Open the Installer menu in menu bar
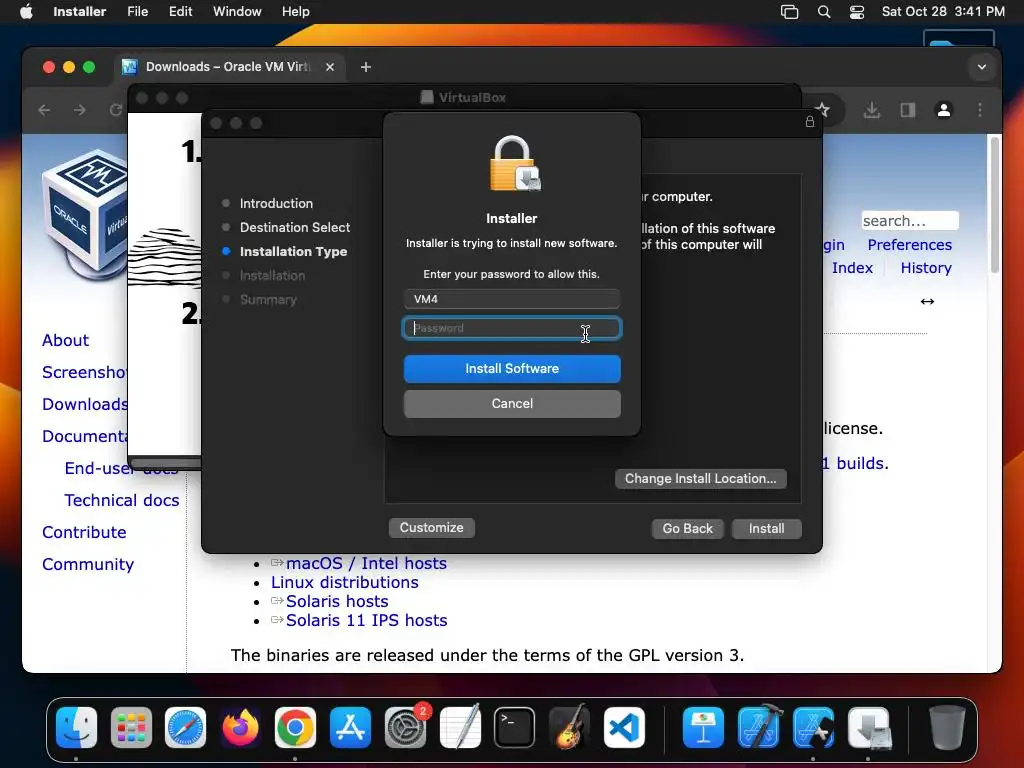 pos(79,12)
